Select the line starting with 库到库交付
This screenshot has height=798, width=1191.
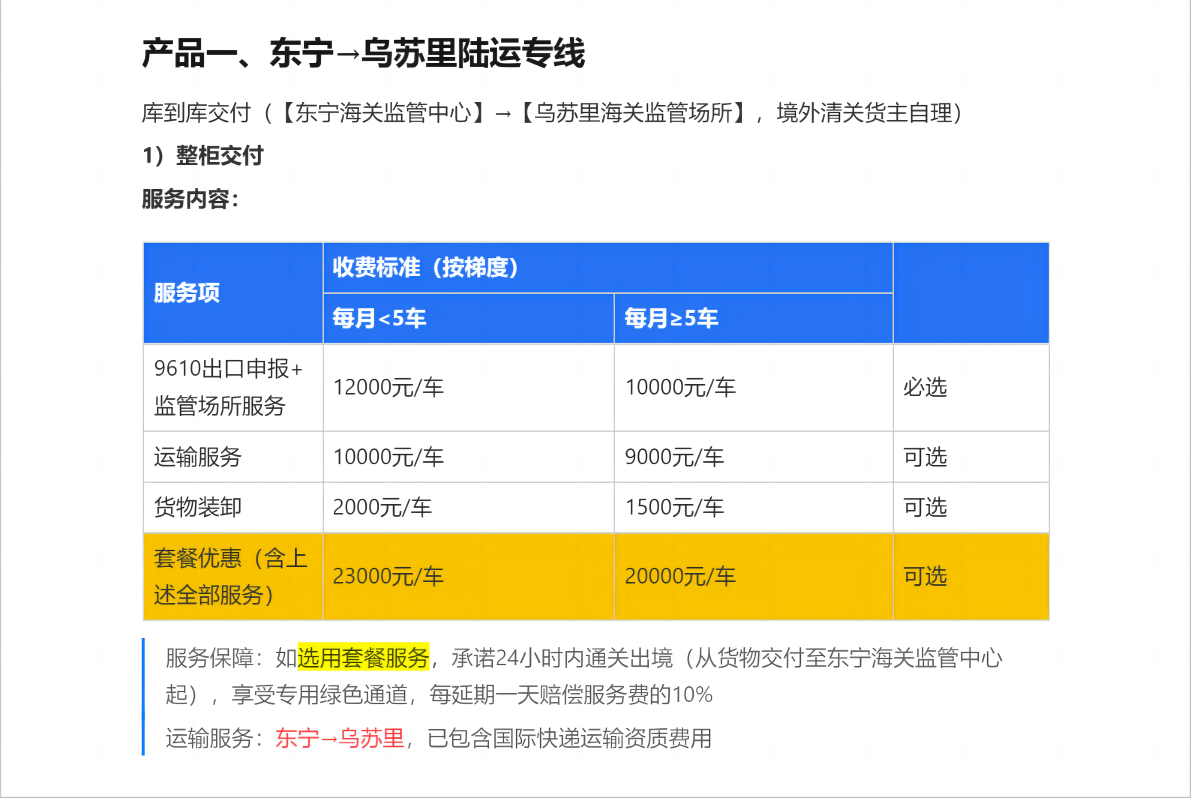tap(552, 113)
